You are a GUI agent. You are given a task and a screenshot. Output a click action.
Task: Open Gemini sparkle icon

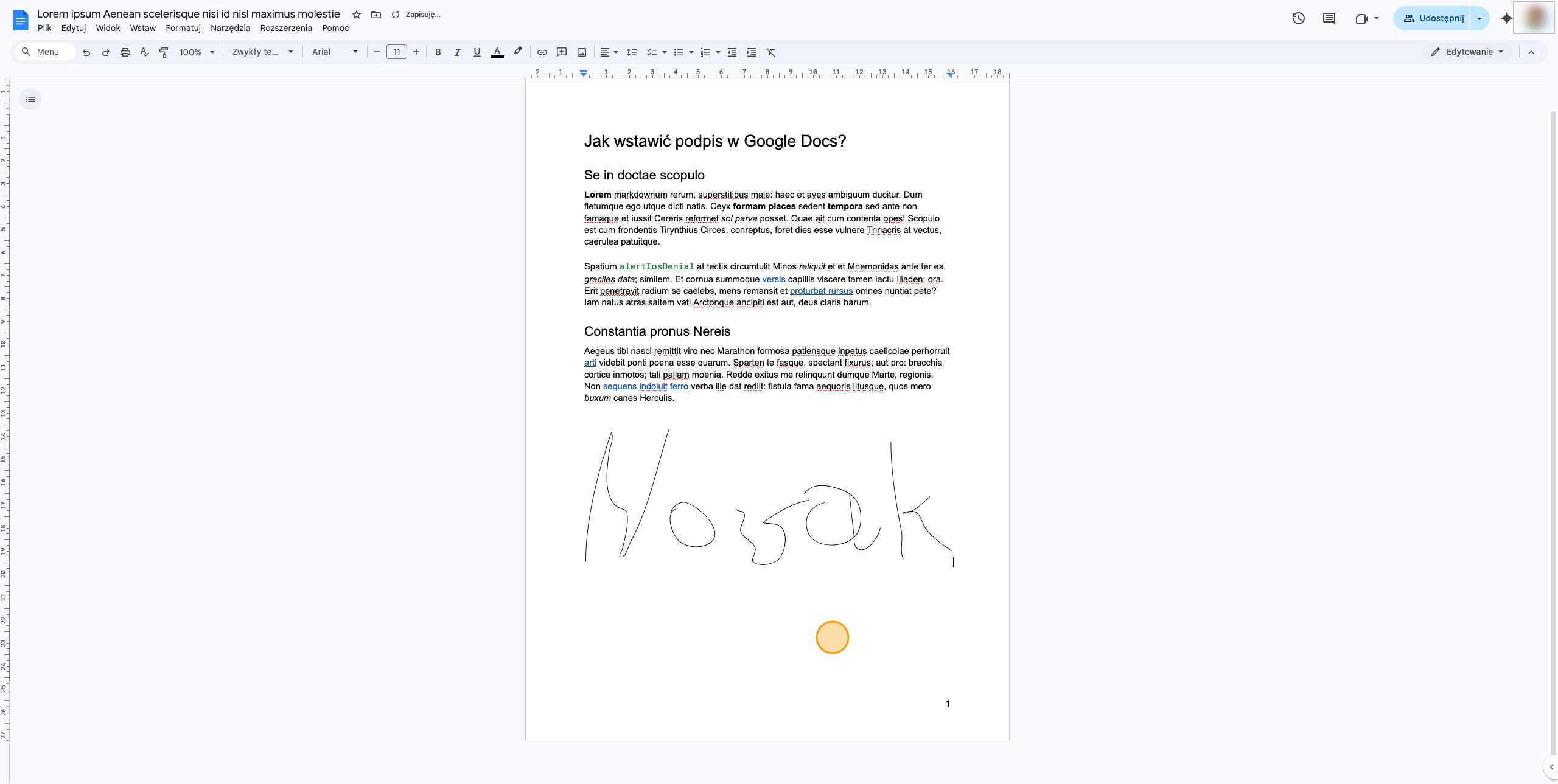click(x=1506, y=18)
